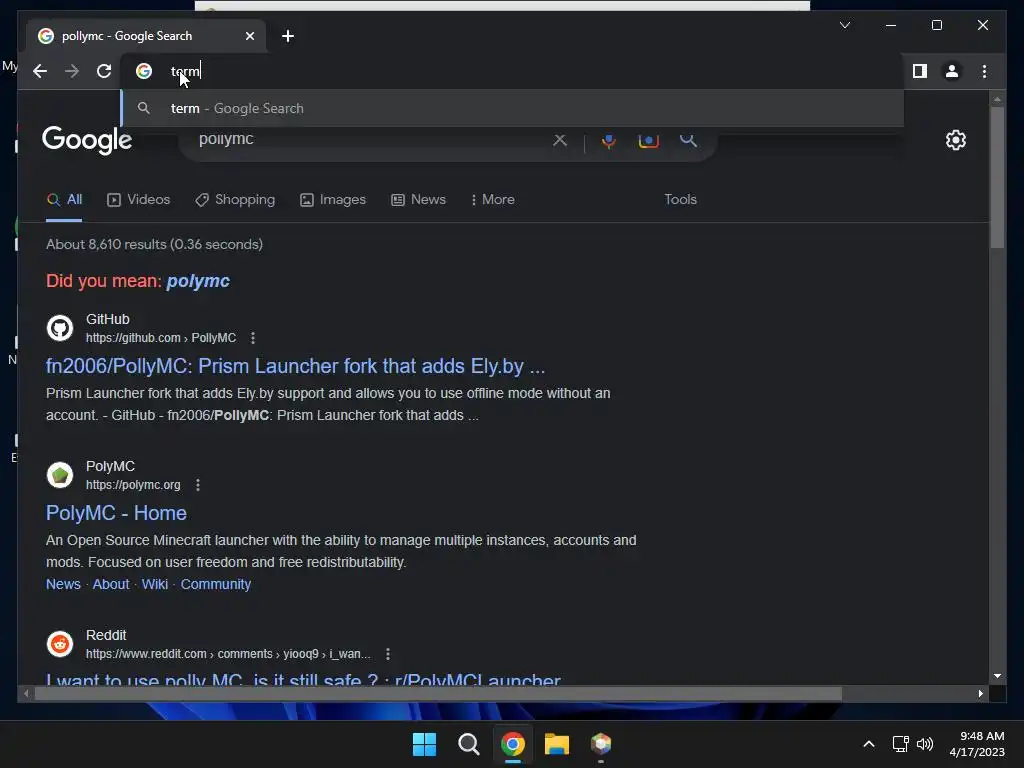Go back using Chrome's back arrow
The width and height of the screenshot is (1024, 768).
(40, 71)
